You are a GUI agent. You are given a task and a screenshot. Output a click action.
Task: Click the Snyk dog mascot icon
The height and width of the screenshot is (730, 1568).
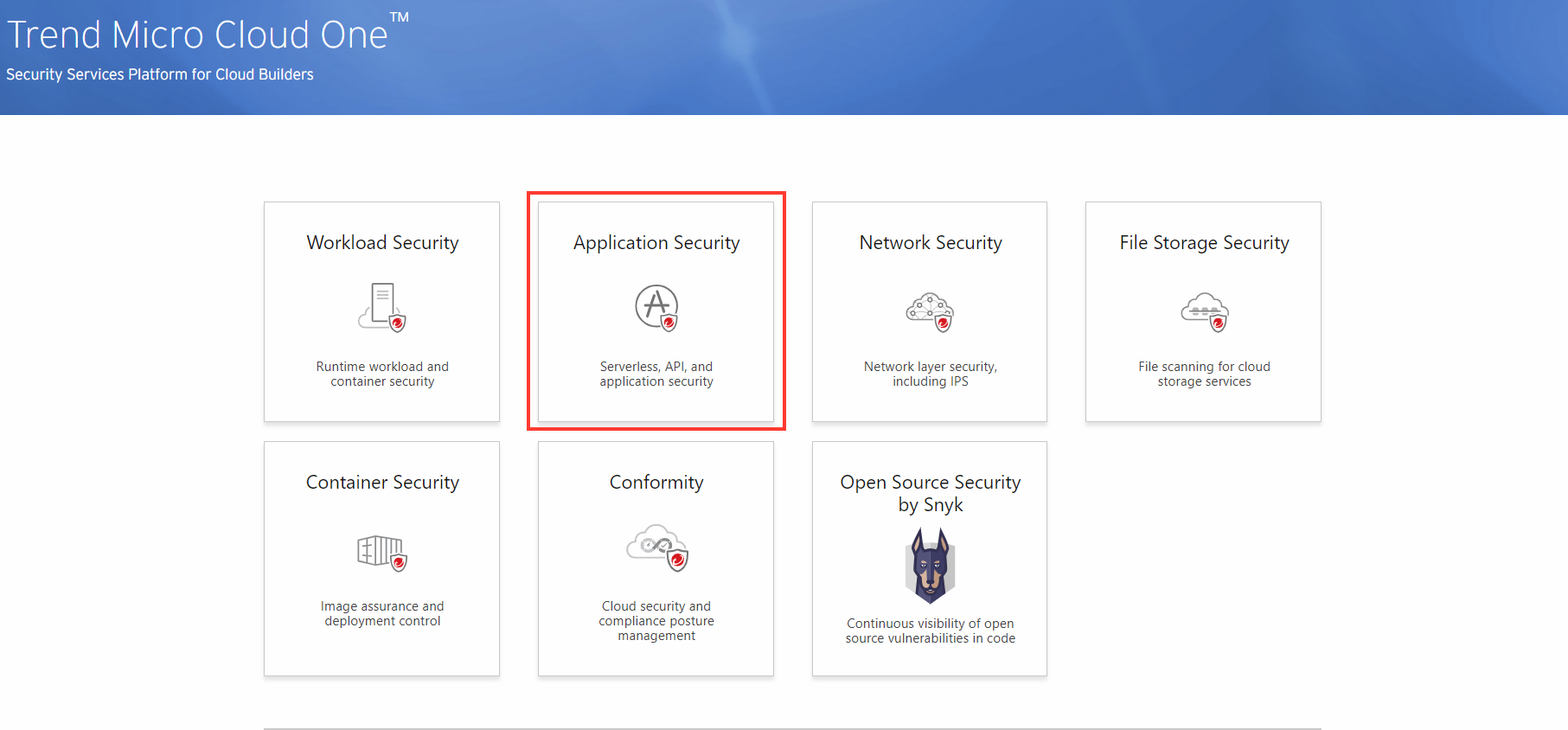click(930, 566)
